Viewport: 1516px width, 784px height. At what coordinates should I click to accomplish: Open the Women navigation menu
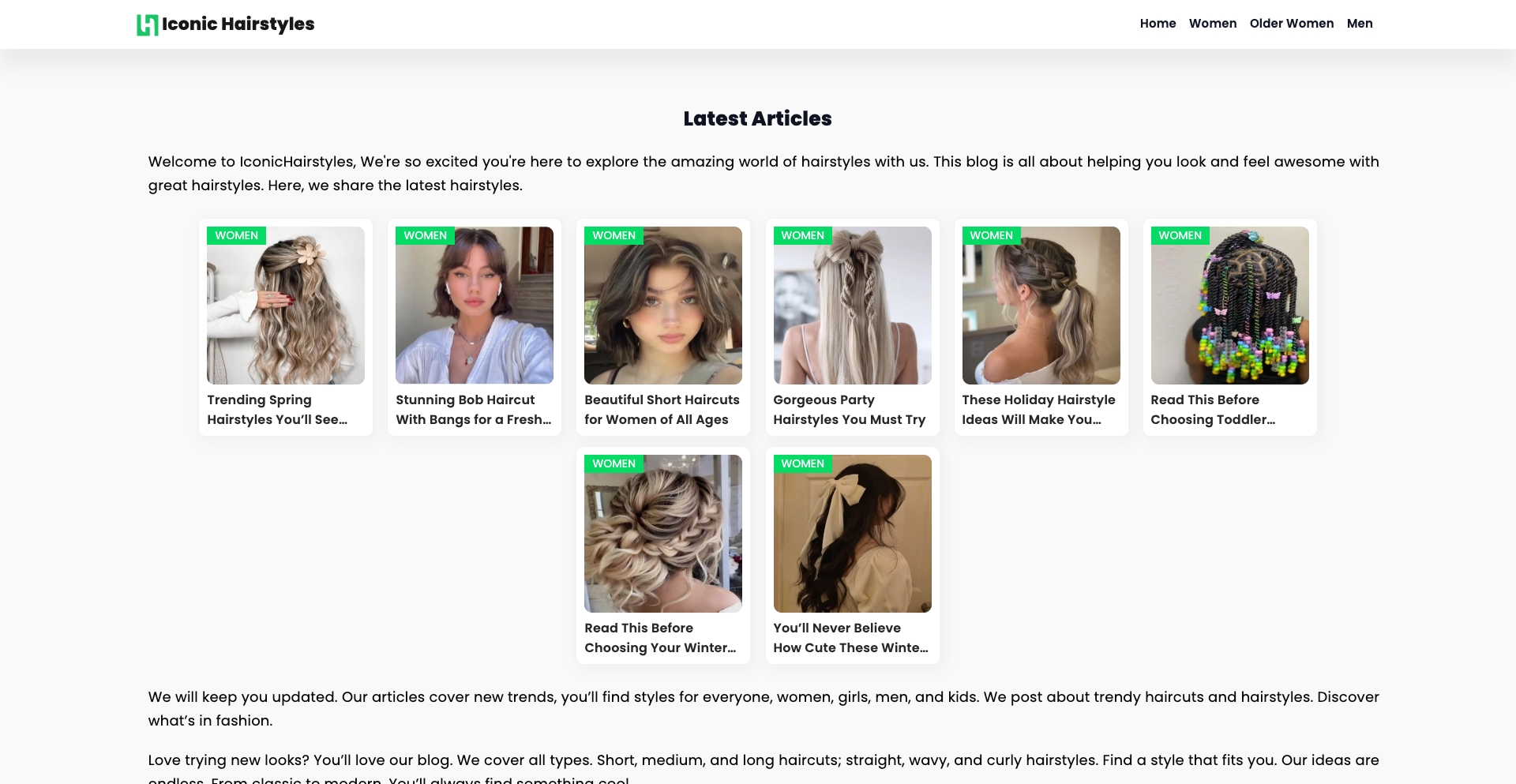click(1213, 24)
